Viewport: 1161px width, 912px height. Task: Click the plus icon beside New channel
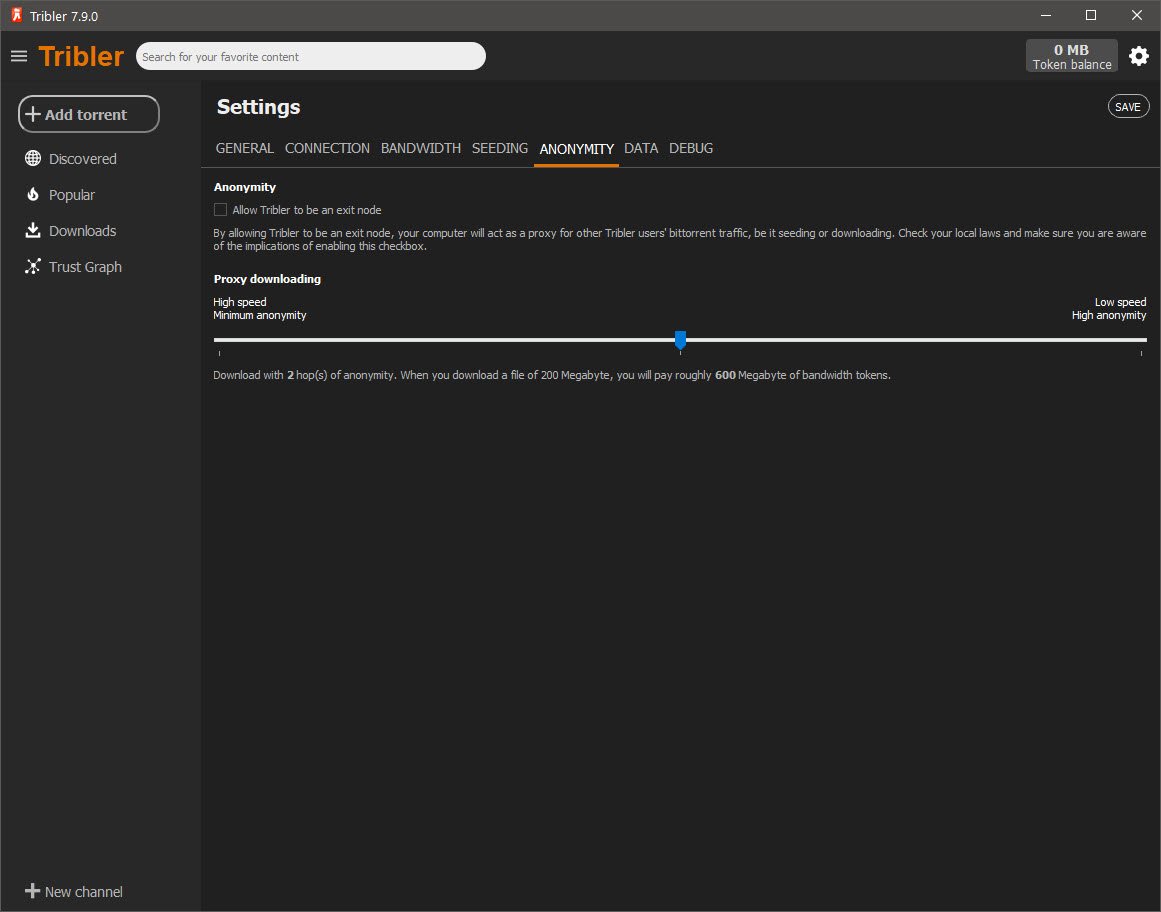[x=32, y=891]
